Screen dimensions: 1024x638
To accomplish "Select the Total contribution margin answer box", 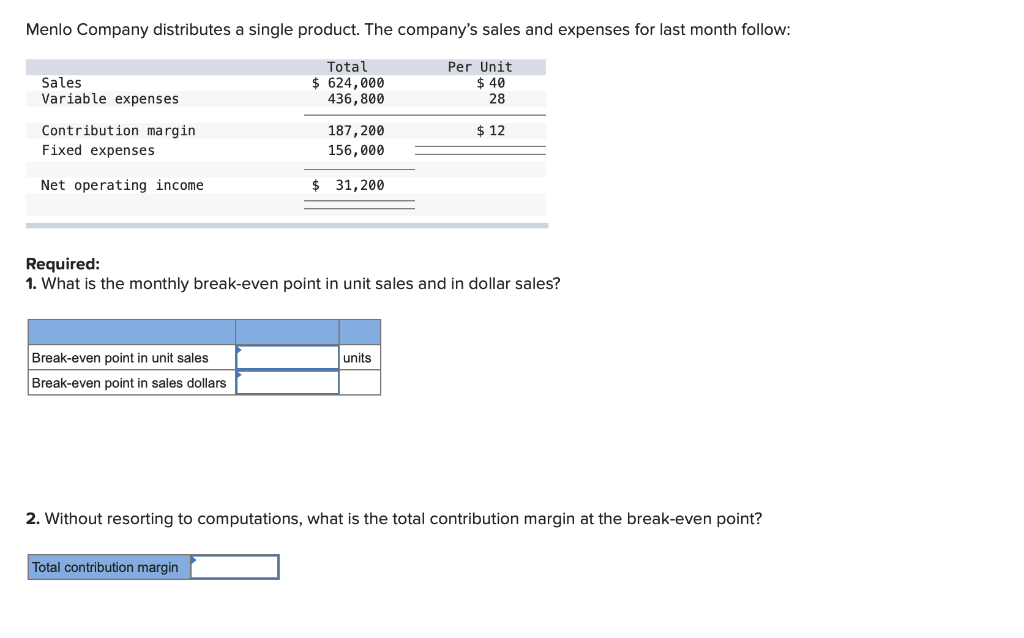I will pyautogui.click(x=234, y=567).
